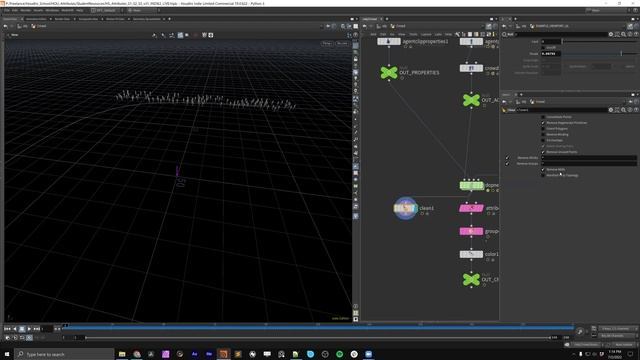Open gear menu in Clean parameter pane

click(611, 110)
